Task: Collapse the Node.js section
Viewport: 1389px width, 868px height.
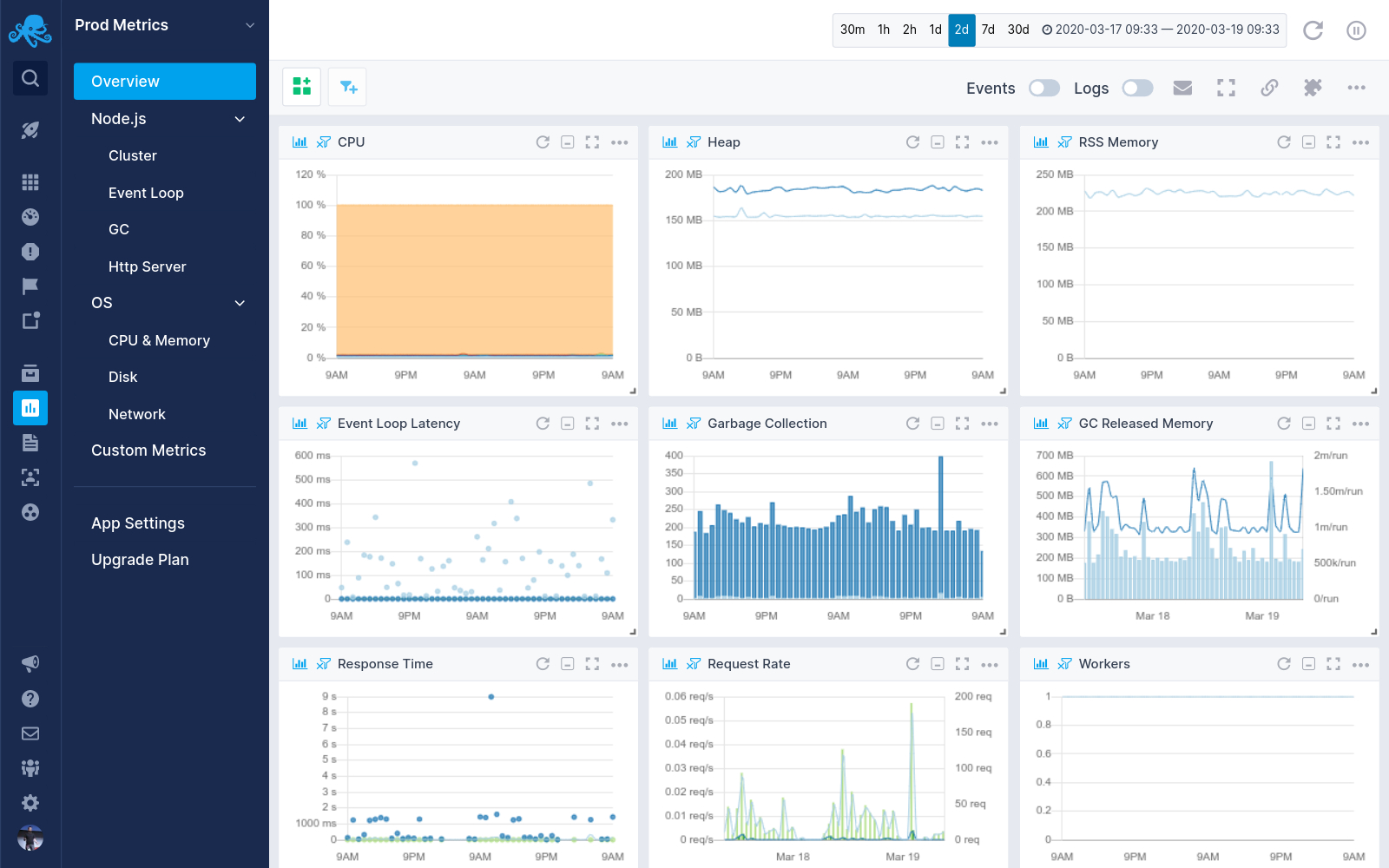Action: click(240, 119)
